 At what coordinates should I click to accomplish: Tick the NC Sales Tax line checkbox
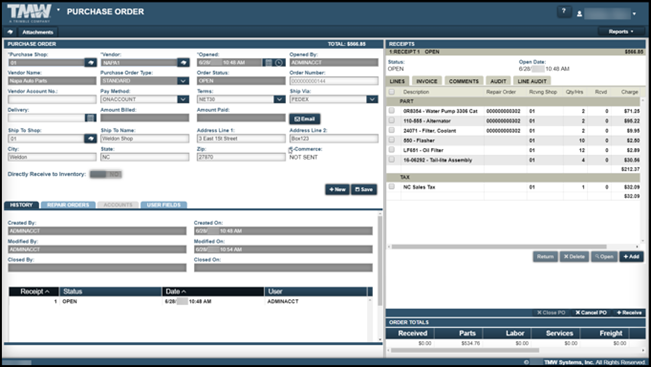392,187
